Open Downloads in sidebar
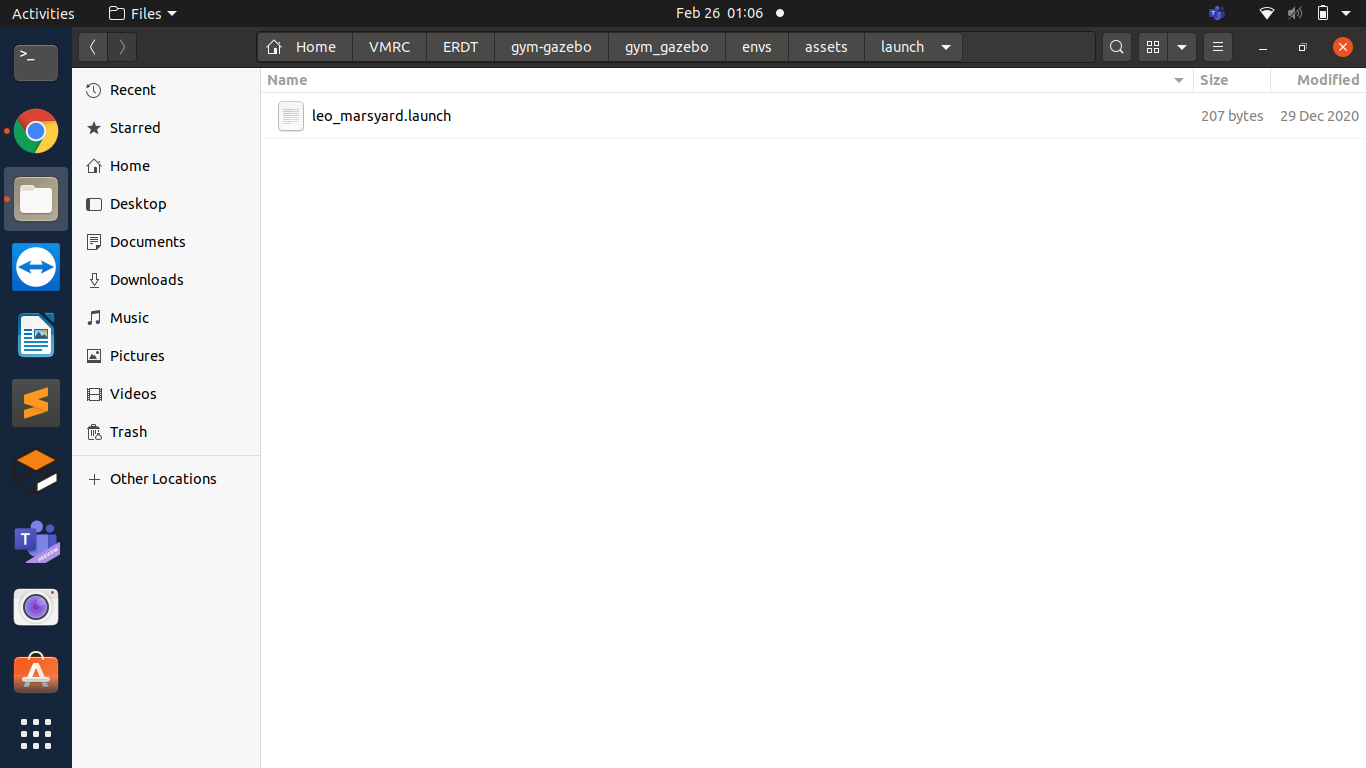The height and width of the screenshot is (768, 1366). (166, 280)
